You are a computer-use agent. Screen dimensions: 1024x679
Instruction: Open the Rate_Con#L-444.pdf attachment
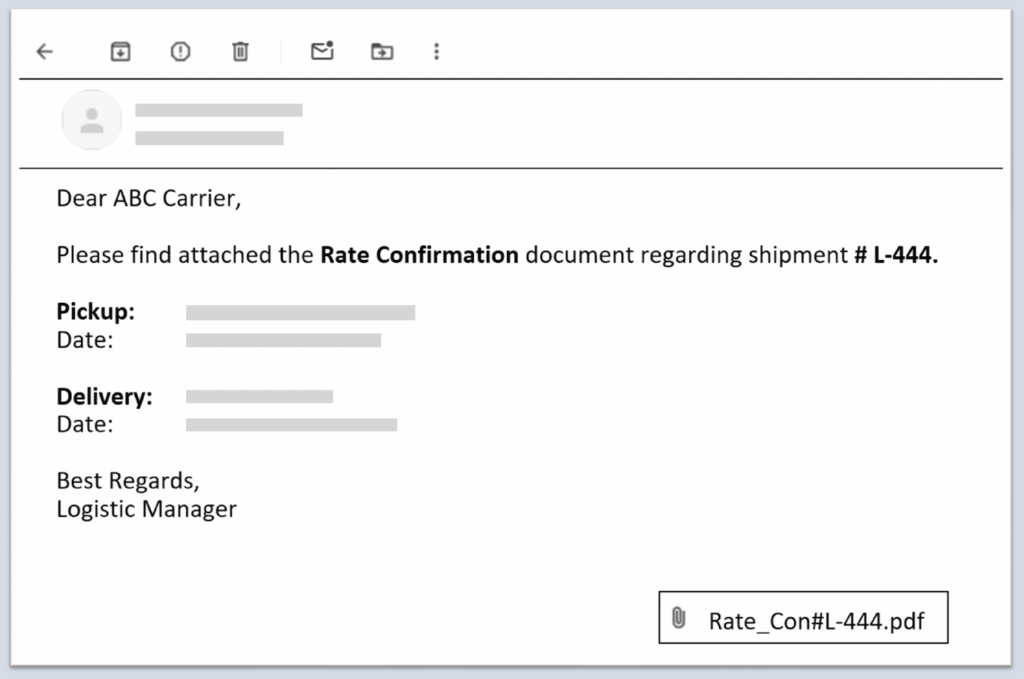[x=816, y=621]
